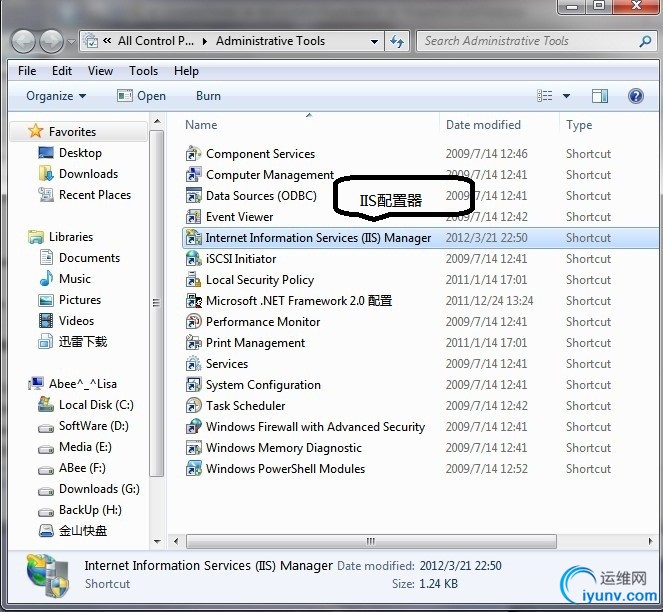Show hidden breadcrumb path chevrons
This screenshot has height=612, width=663.
tap(107, 41)
